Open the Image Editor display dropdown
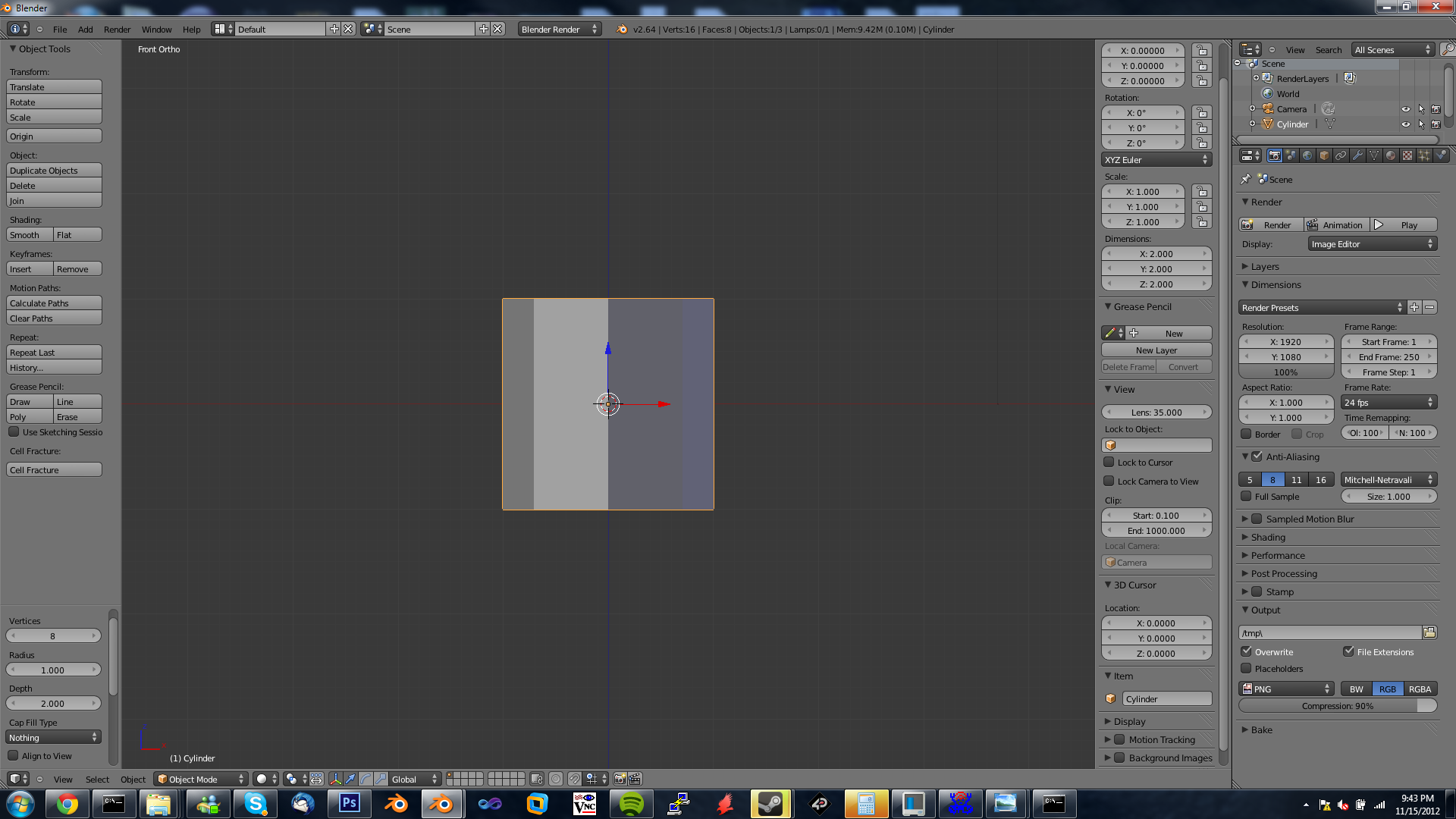This screenshot has width=1456, height=819. (x=1373, y=244)
